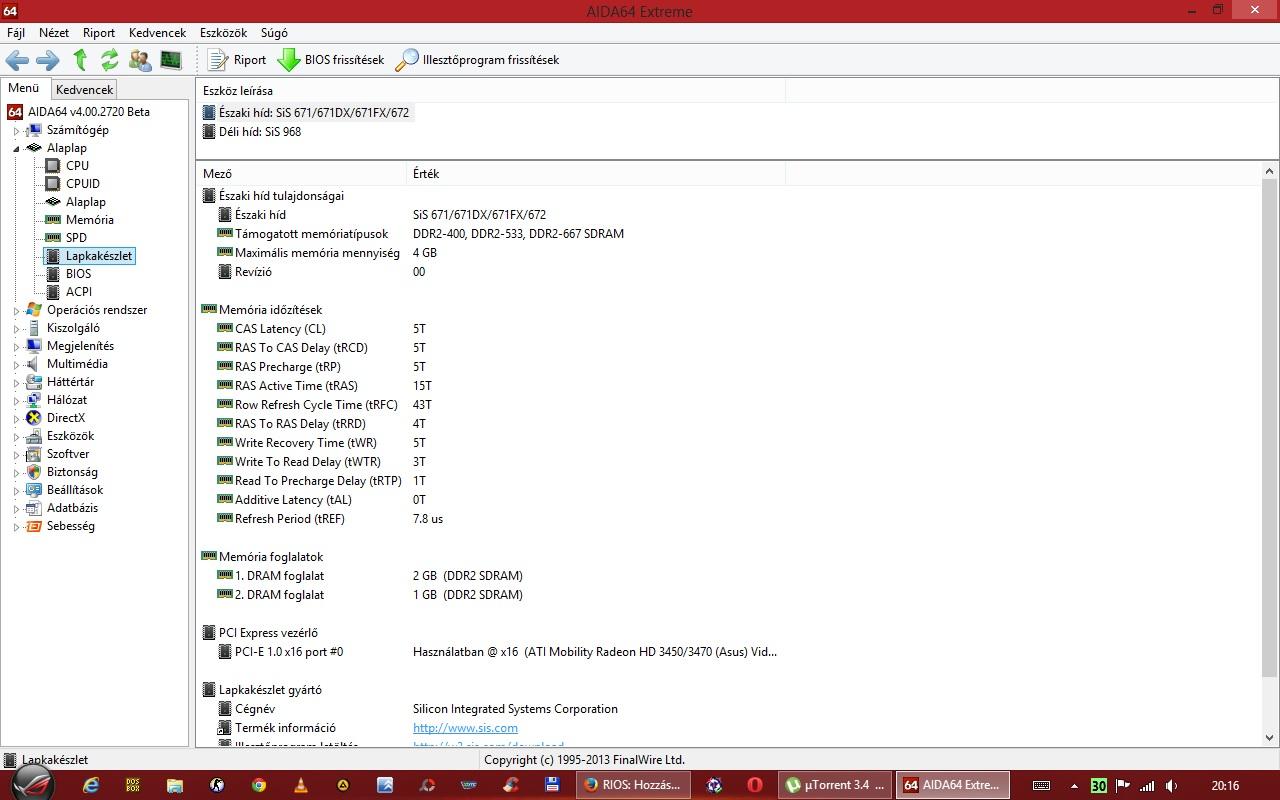Switch to the RIOS Firefox taskbar window
The width and height of the screenshot is (1280, 800).
[632, 785]
